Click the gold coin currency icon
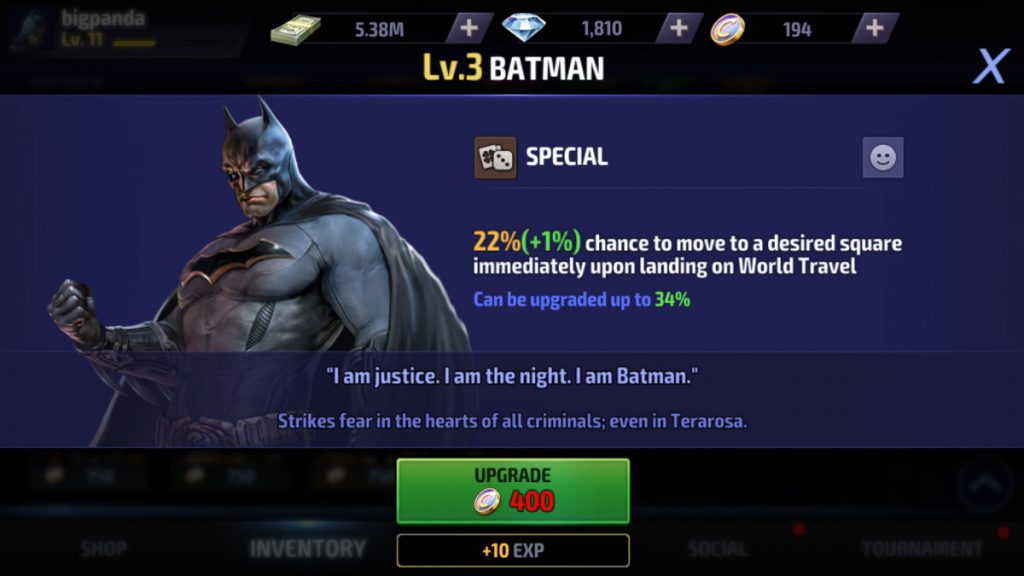1024x576 pixels. (x=728, y=29)
